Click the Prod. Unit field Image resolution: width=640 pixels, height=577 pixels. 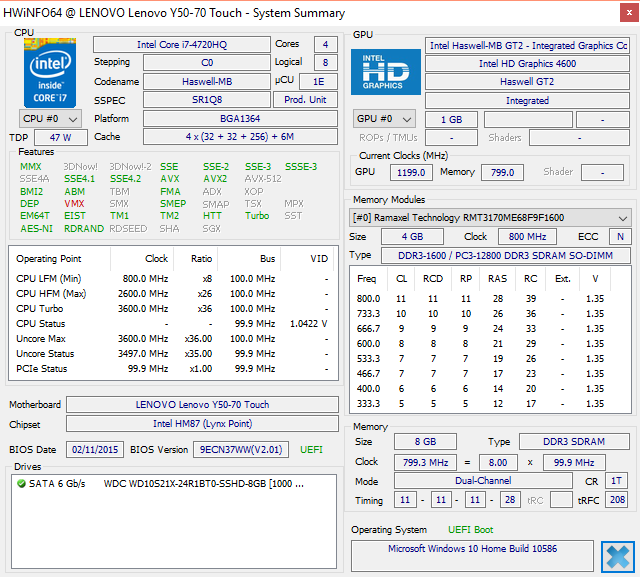[305, 100]
